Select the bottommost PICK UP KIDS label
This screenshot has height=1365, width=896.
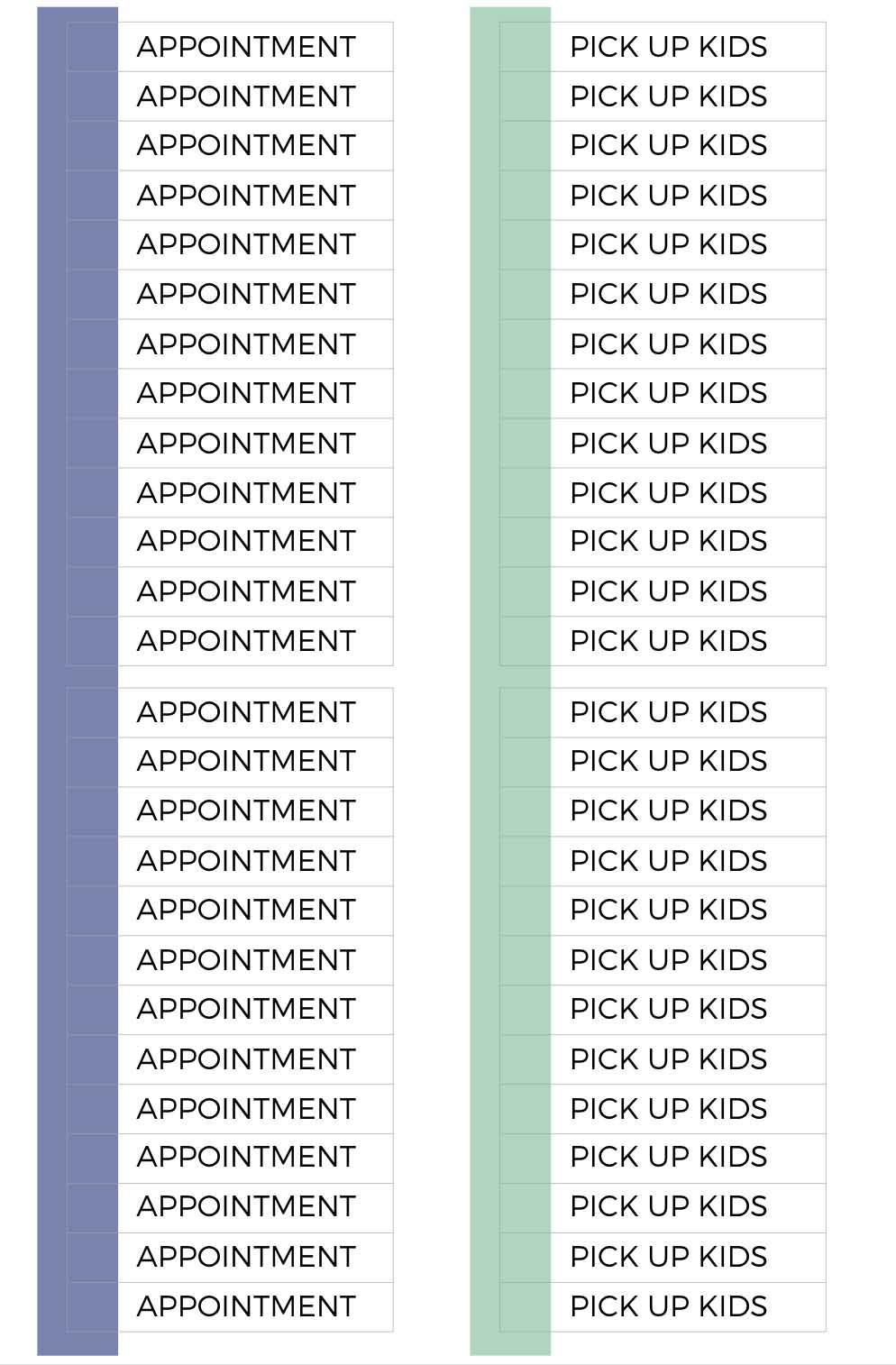tap(668, 1306)
